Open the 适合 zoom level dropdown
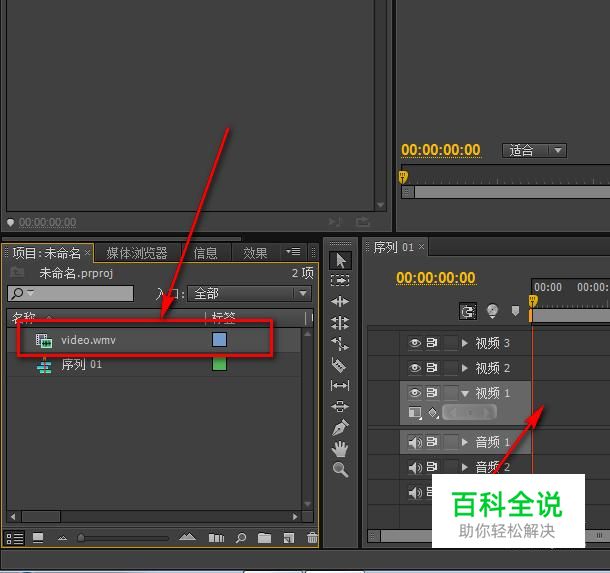 pos(534,150)
